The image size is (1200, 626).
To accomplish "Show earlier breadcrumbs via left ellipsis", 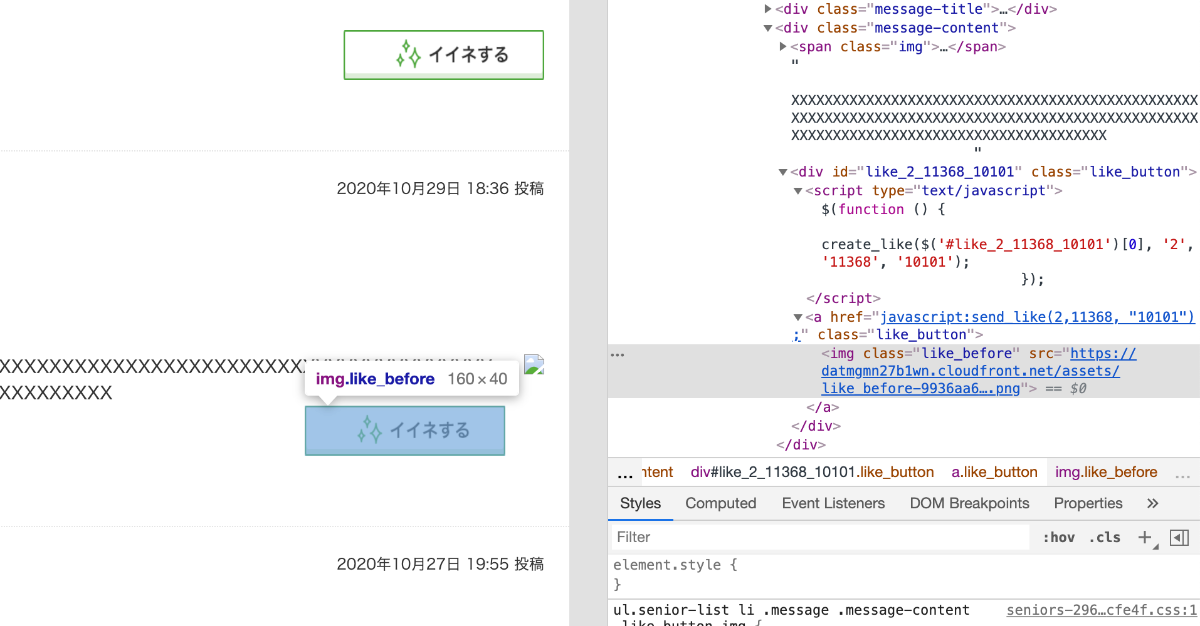I will pos(625,472).
